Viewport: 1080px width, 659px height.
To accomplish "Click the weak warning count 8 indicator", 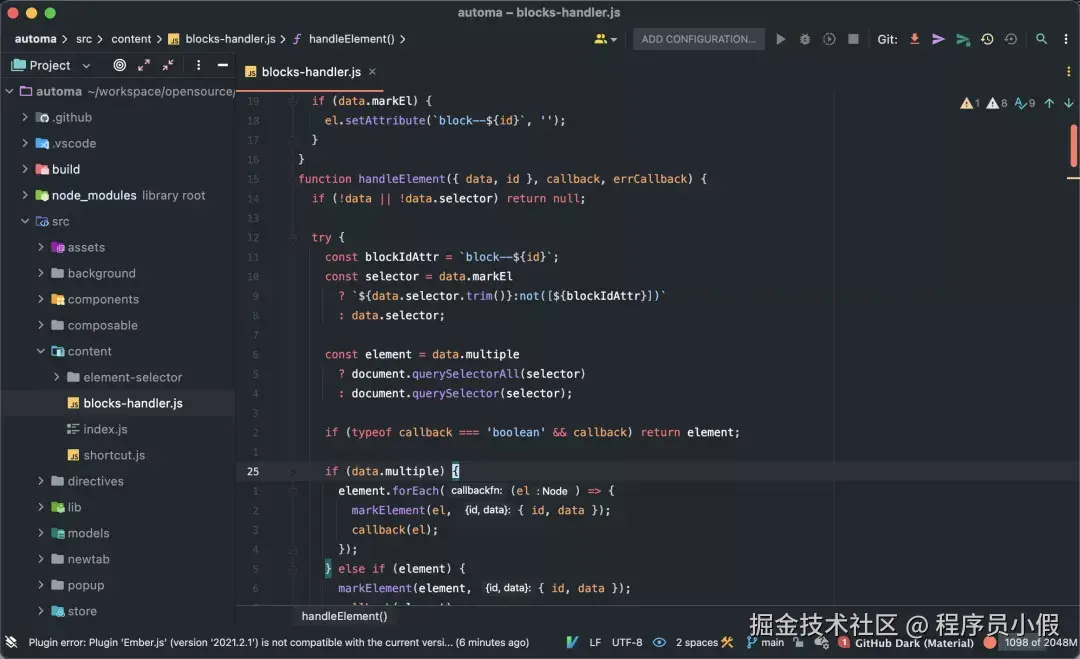I will [x=997, y=103].
